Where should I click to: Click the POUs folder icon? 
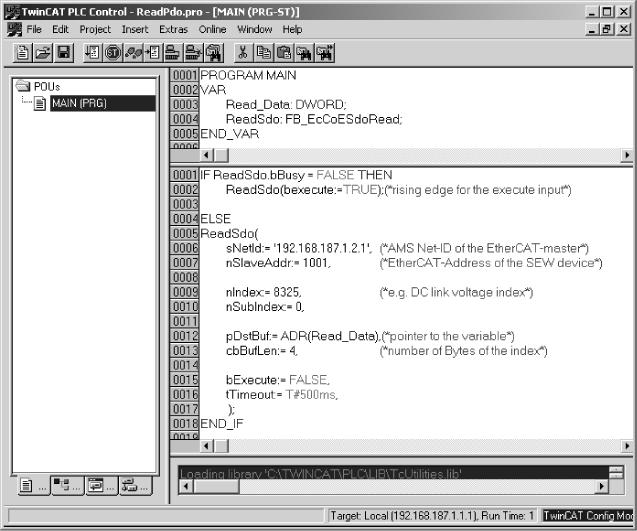[x=23, y=86]
